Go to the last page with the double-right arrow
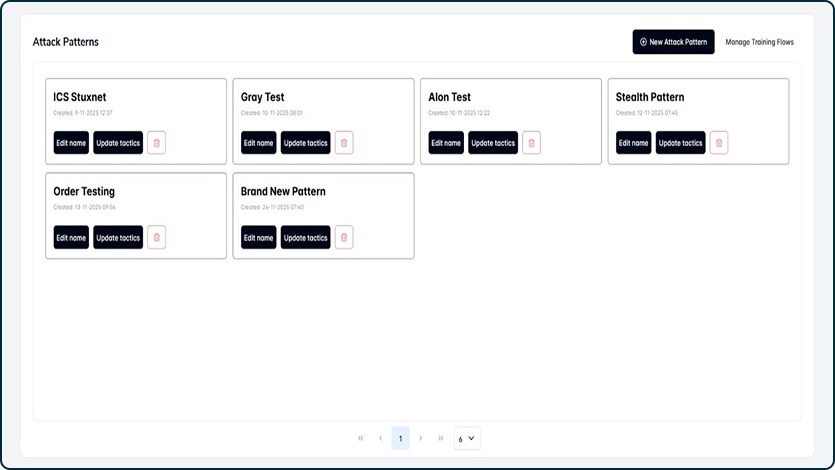Image resolution: width=835 pixels, height=470 pixels. pos(440,438)
